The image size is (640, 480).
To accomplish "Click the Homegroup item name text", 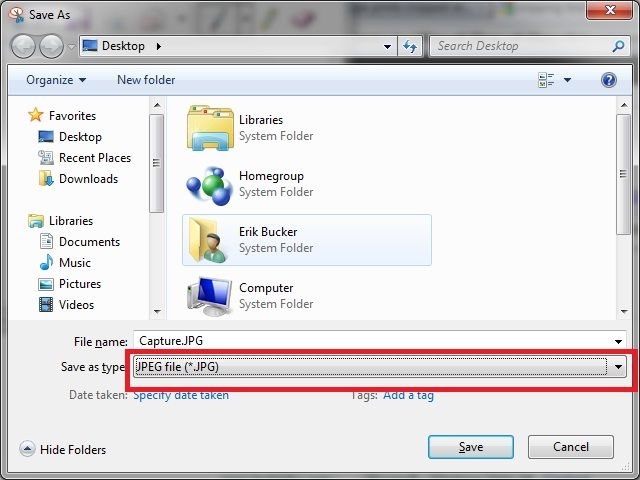I will [271, 176].
